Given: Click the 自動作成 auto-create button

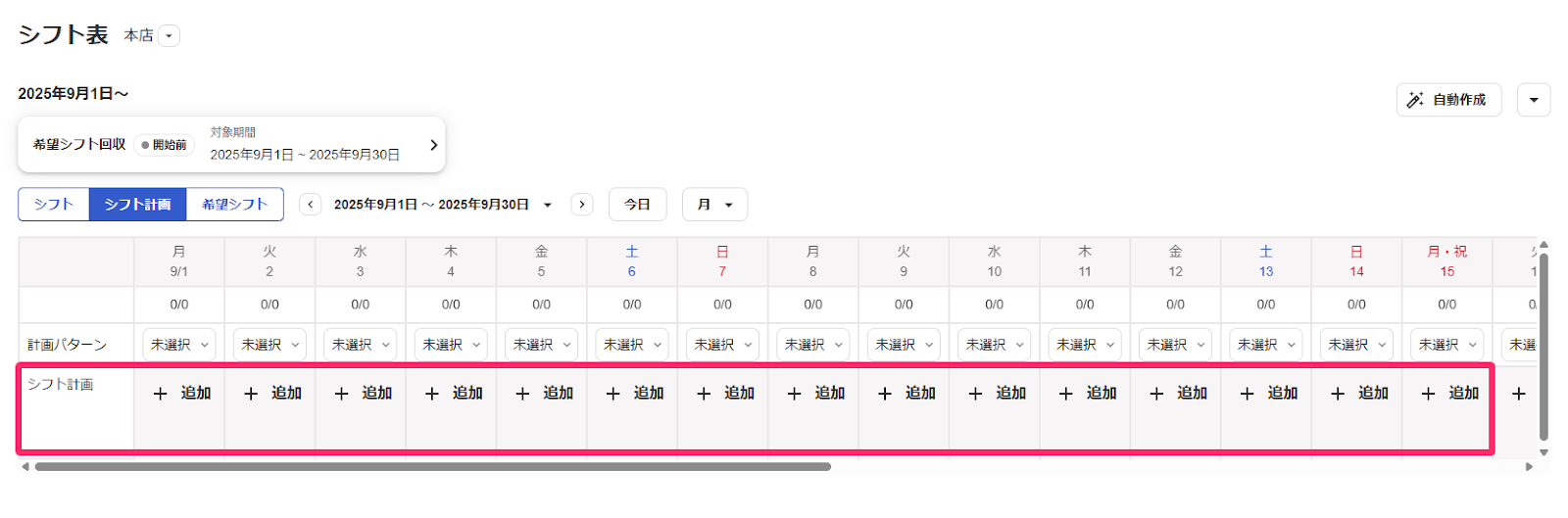Looking at the screenshot, I should pos(1448,100).
